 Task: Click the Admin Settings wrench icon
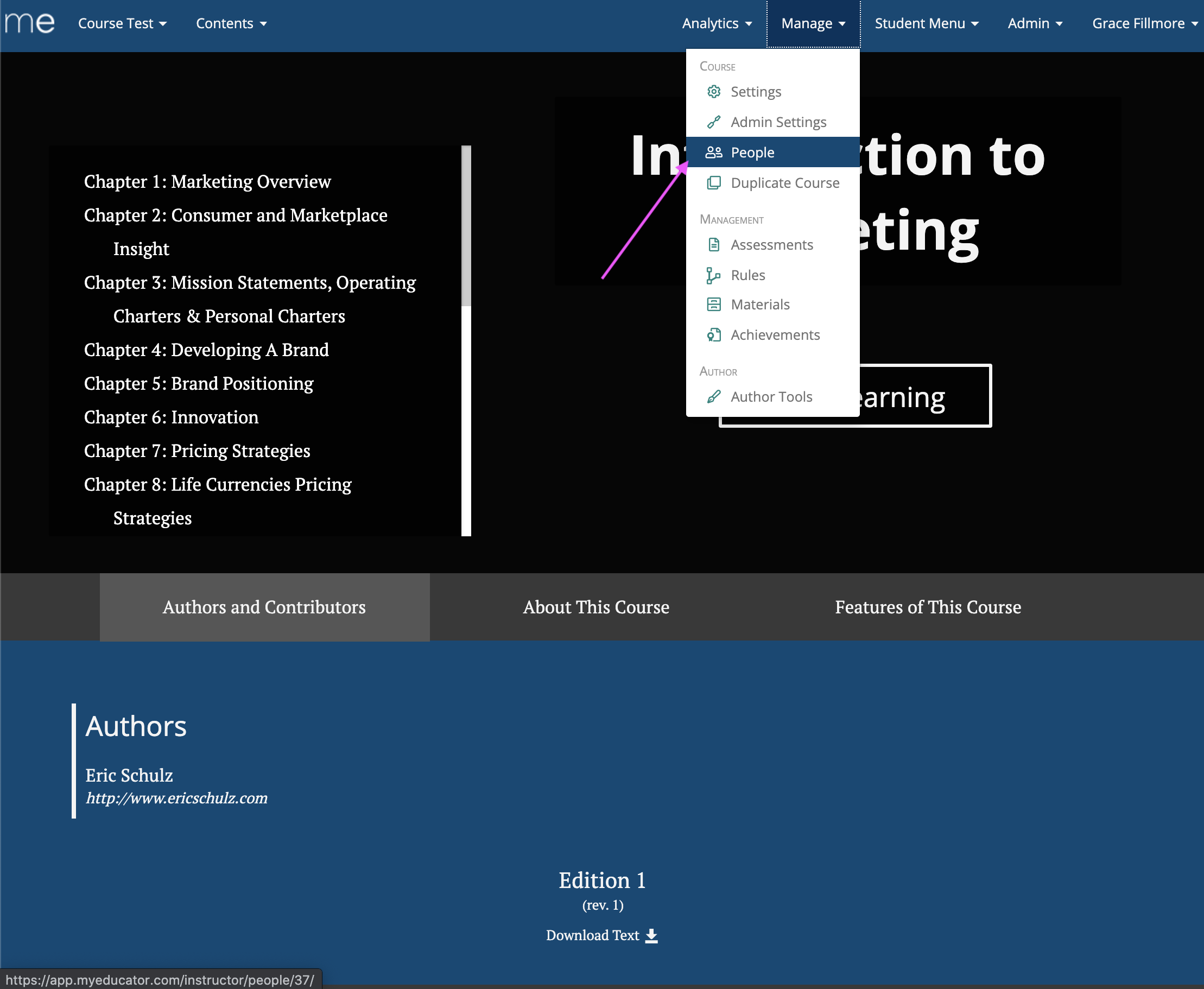coord(713,122)
